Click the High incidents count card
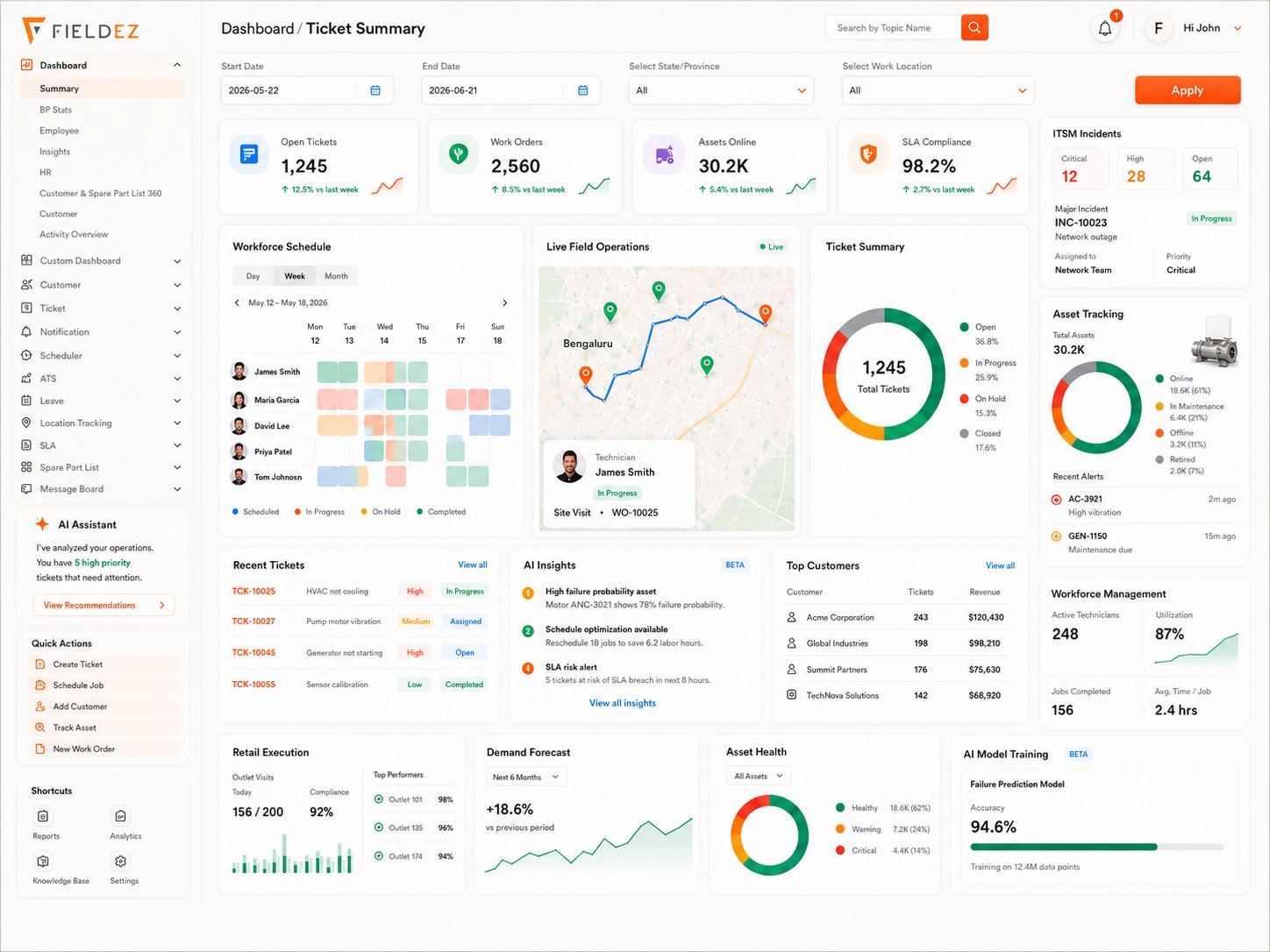Image resolution: width=1270 pixels, height=952 pixels. click(x=1145, y=168)
